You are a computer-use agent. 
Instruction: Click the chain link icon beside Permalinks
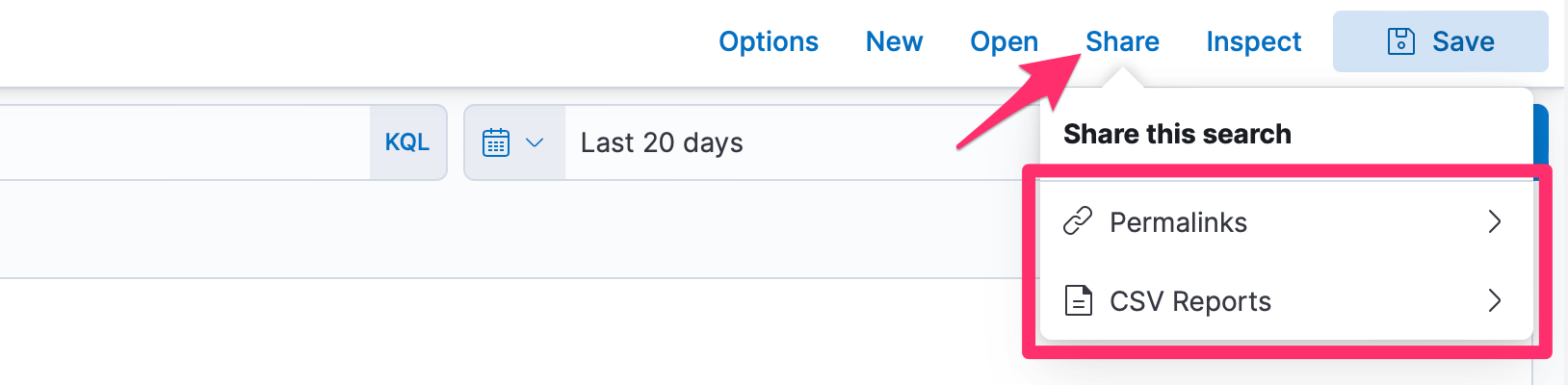pyautogui.click(x=1078, y=221)
